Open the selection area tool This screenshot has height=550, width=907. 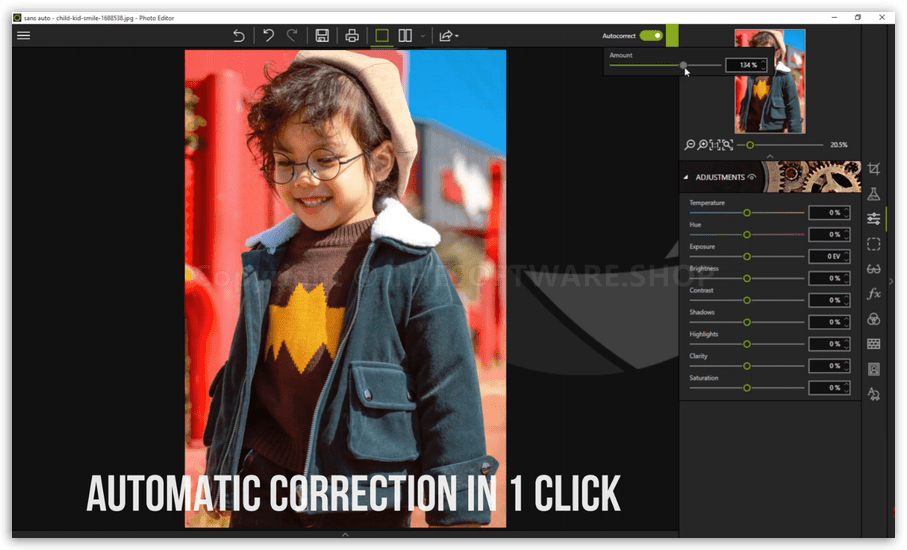click(x=873, y=244)
